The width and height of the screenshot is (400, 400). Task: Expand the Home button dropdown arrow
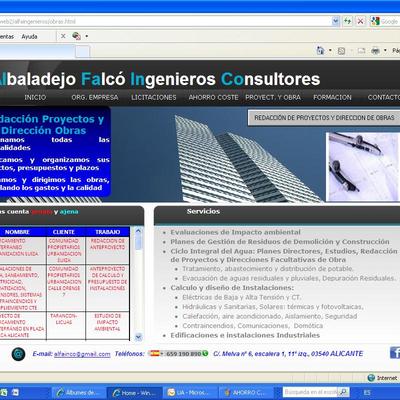tap(330, 51)
